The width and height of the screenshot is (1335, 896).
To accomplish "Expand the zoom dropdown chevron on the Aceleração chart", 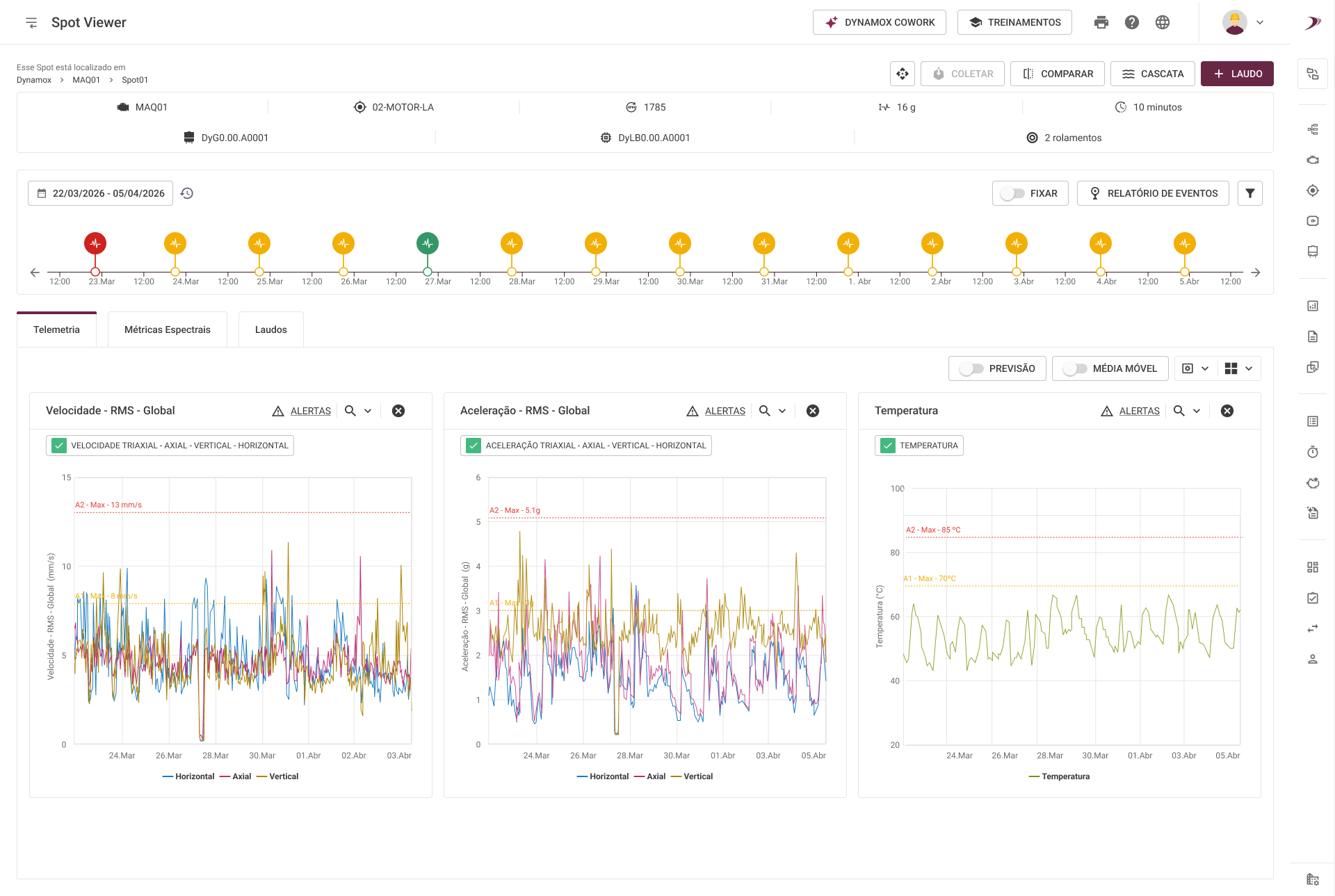I will [782, 411].
